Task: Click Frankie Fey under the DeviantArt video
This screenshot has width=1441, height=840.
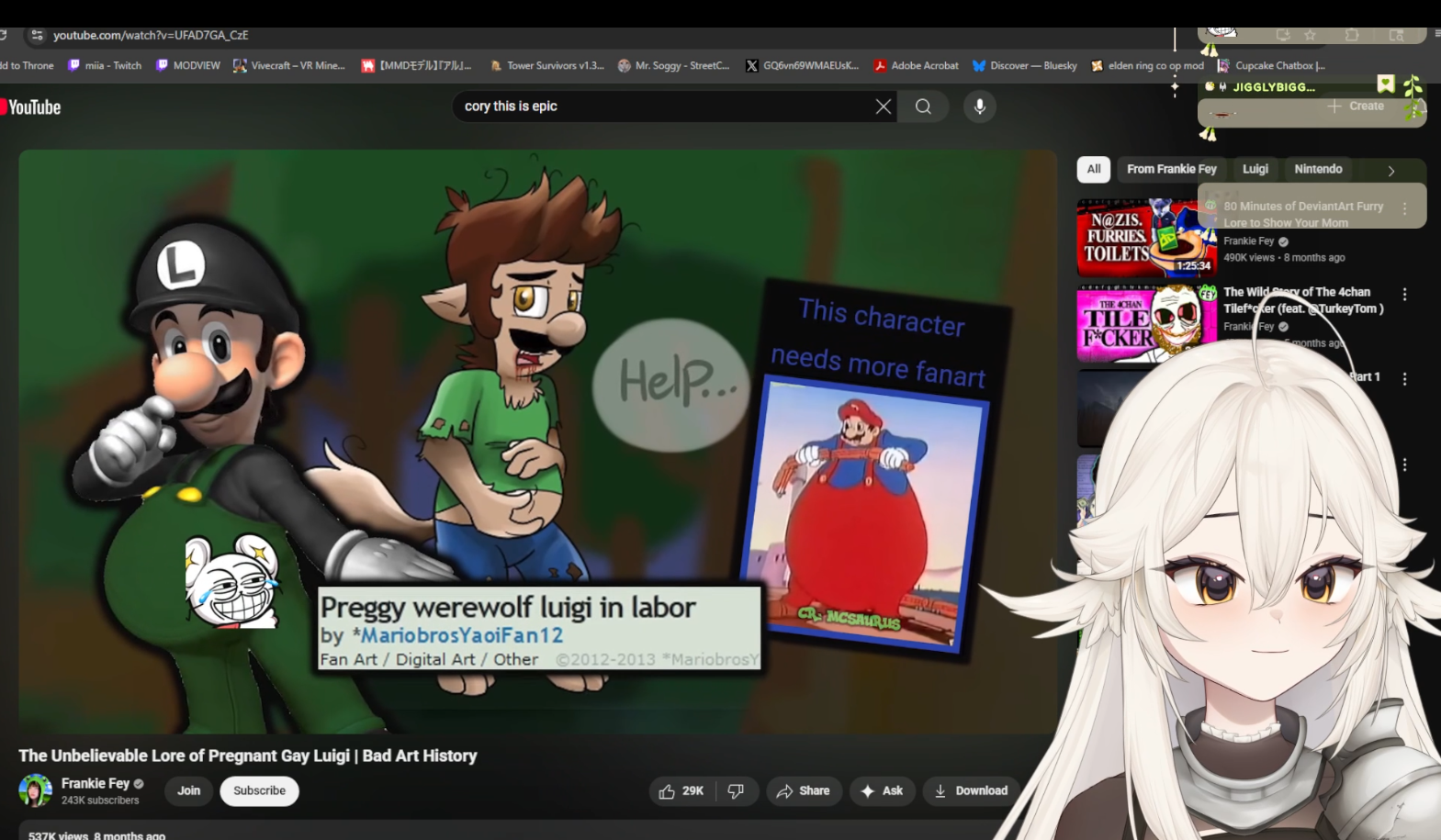Action: (x=1249, y=241)
